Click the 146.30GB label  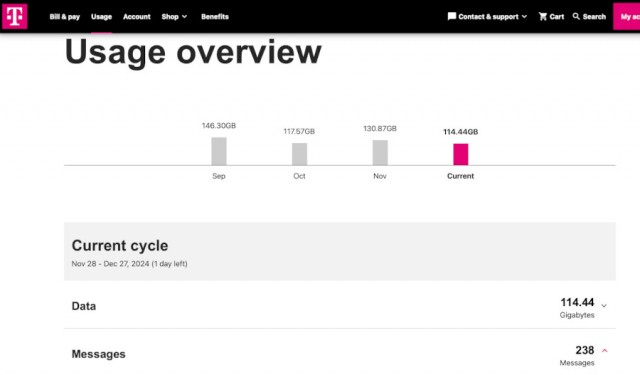coord(219,126)
